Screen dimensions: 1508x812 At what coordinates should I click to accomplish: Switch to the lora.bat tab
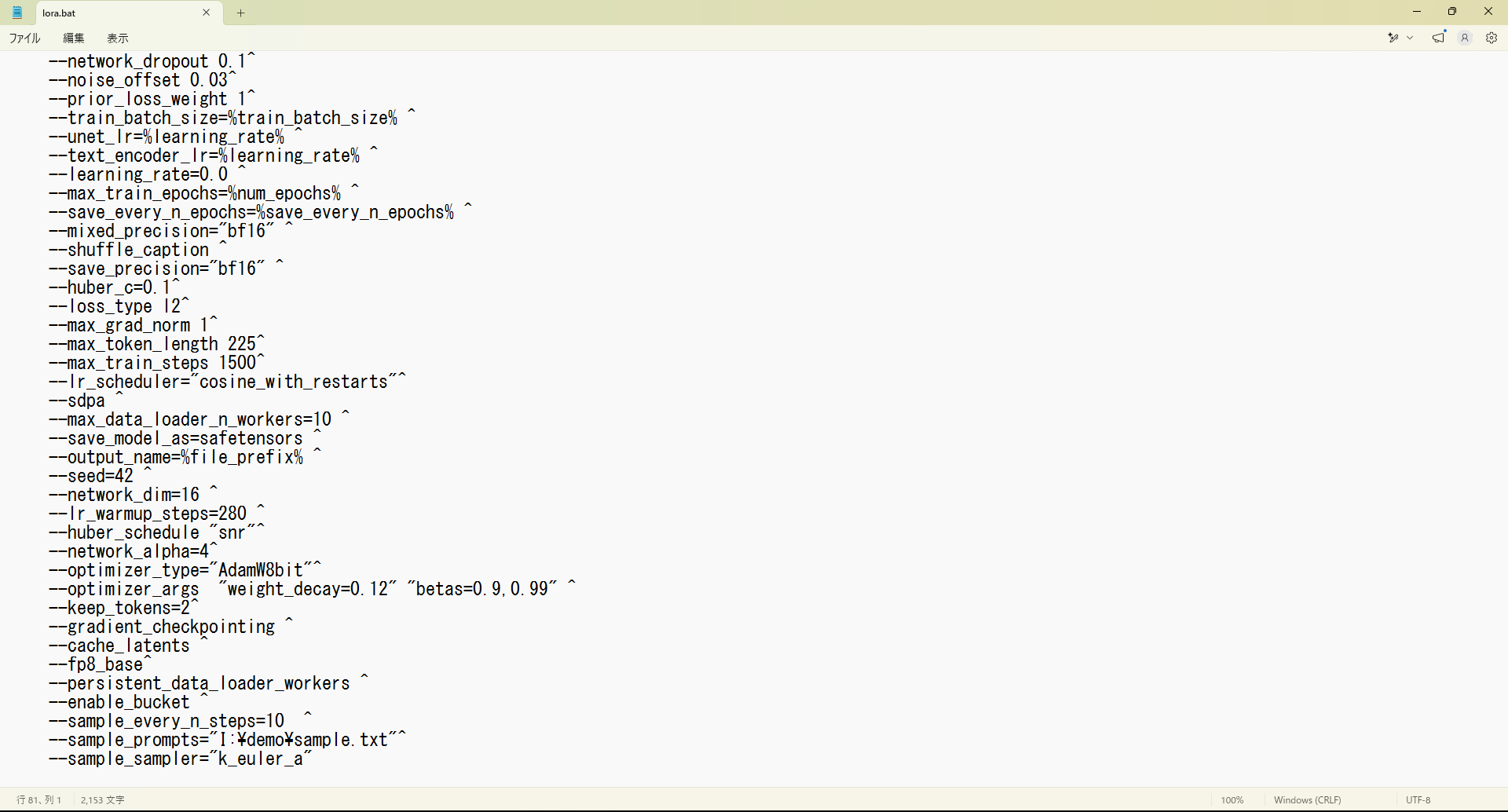tap(118, 13)
